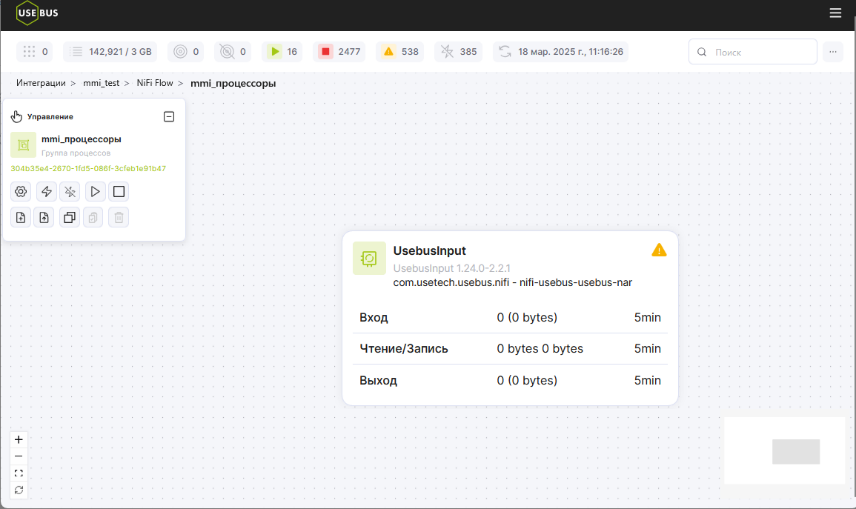
Task: Click the greyed trash delete icon
Action: pyautogui.click(x=118, y=217)
